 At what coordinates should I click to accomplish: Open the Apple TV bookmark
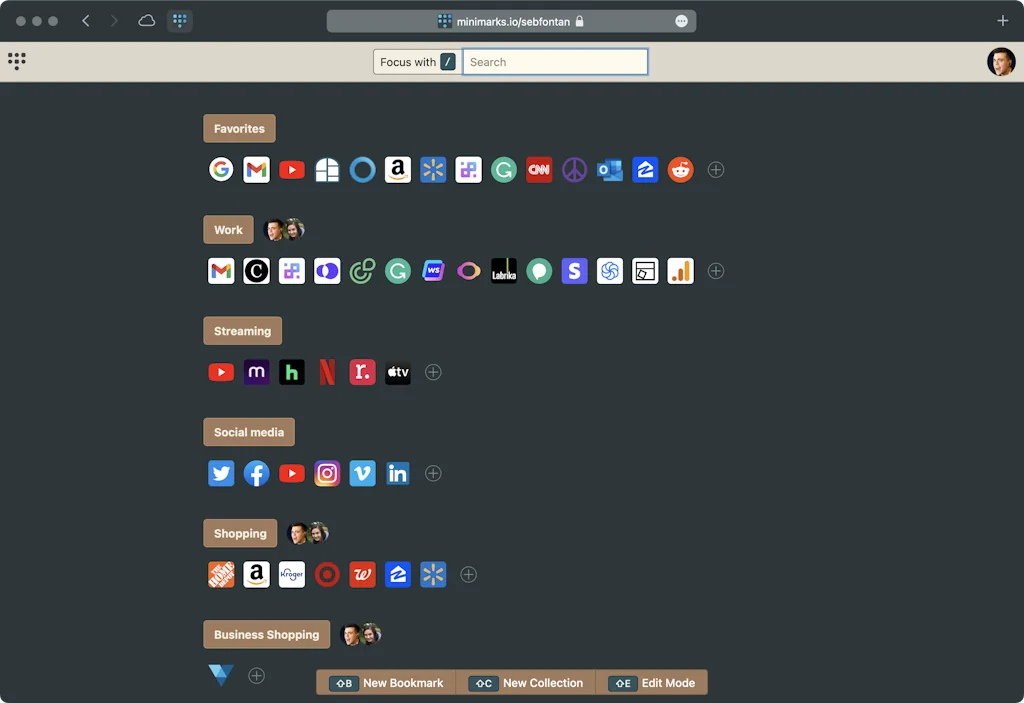398,372
